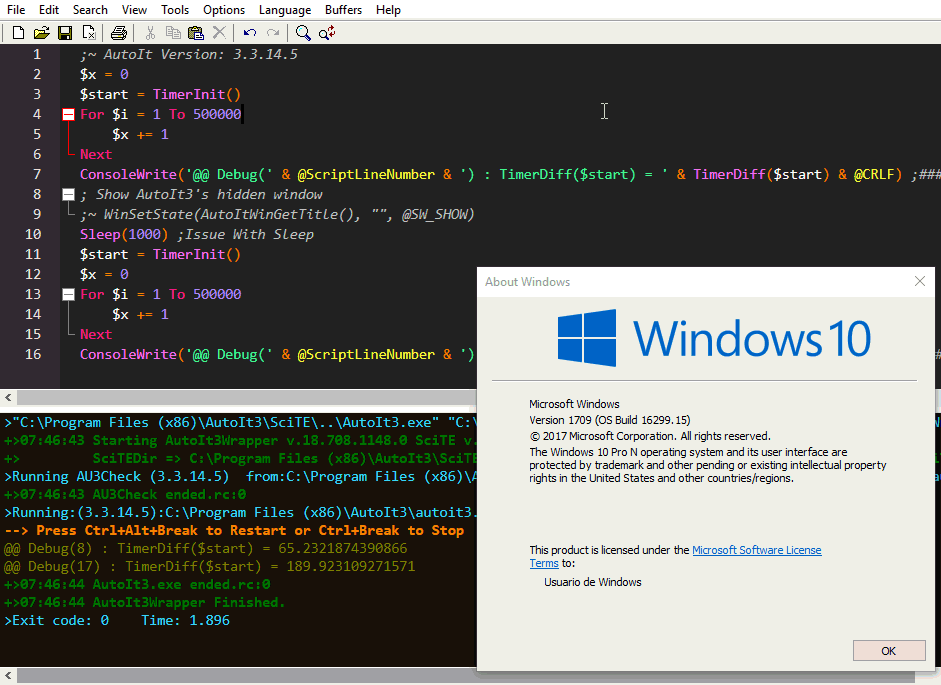Click the 'Exit code: 0' output line
The width and height of the screenshot is (941, 685).
click(x=117, y=620)
